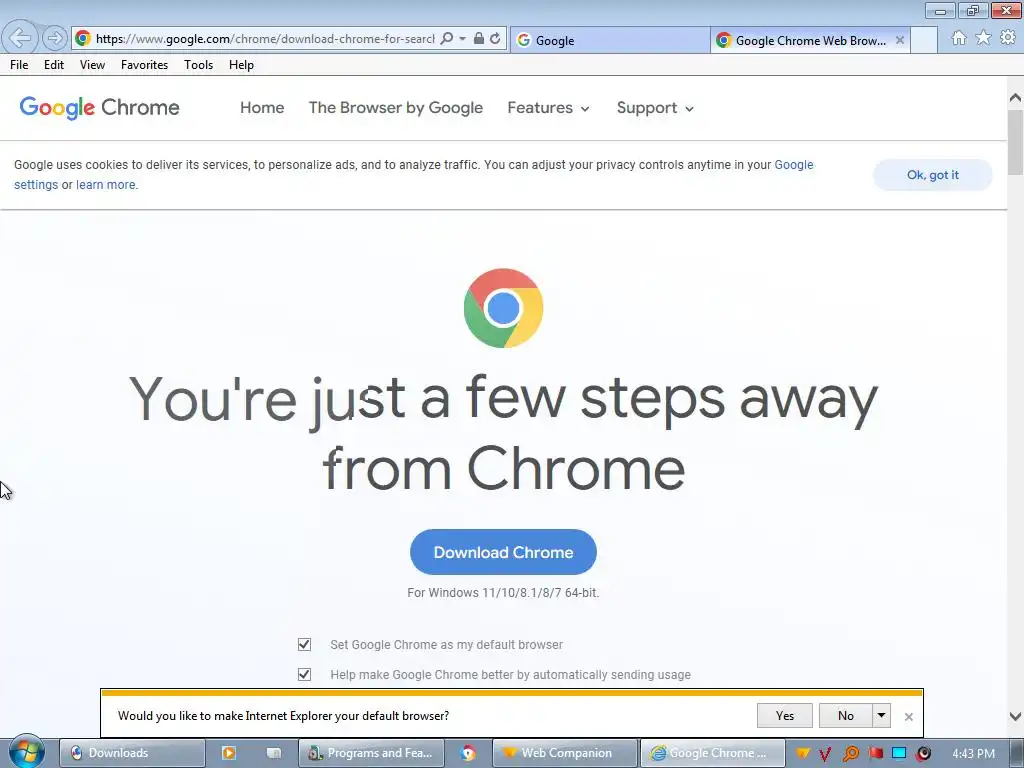This screenshot has width=1024, height=768.
Task: Click the Google Chrome logo in header
Action: (x=99, y=108)
